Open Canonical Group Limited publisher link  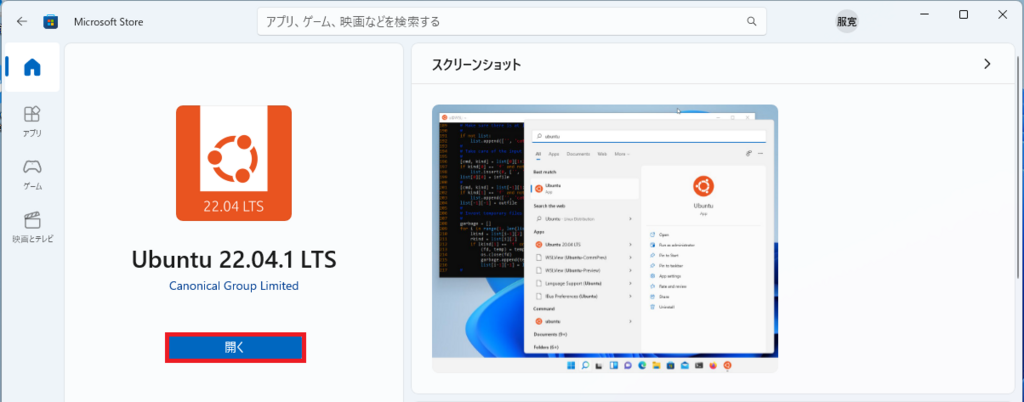[234, 286]
